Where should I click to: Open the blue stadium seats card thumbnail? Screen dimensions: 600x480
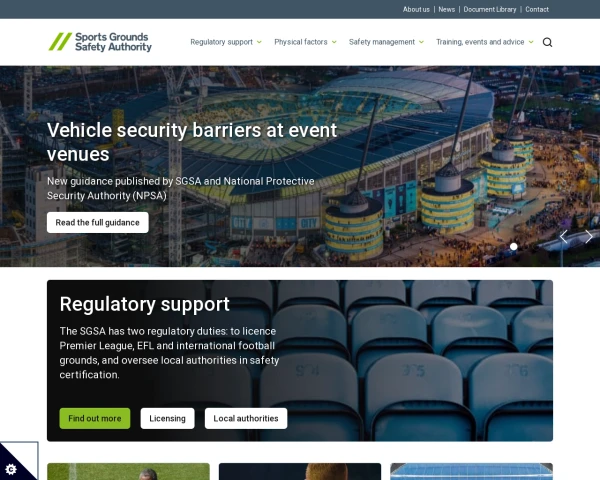pyautogui.click(x=471, y=472)
